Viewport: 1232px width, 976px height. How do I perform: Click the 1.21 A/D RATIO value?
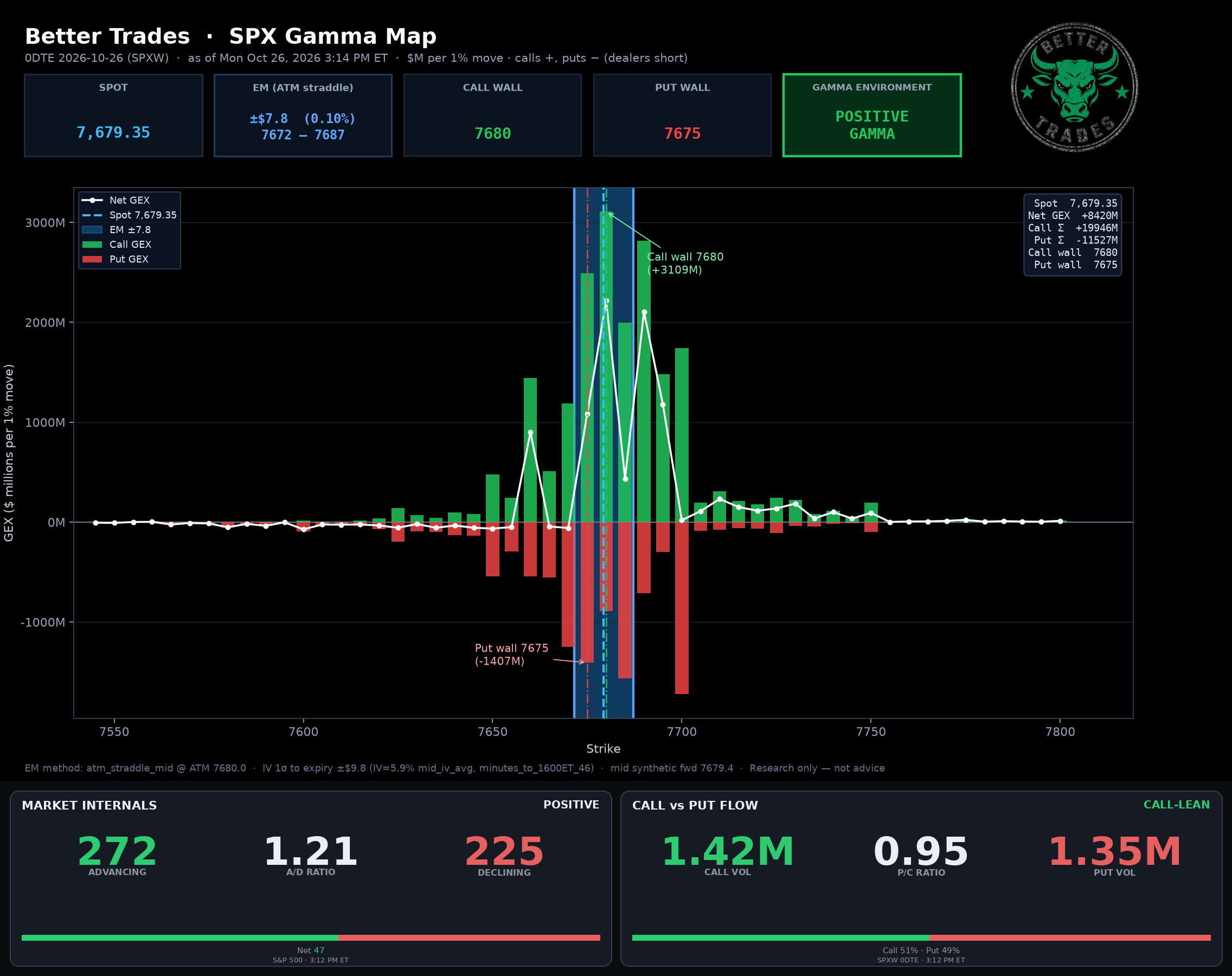[x=311, y=851]
